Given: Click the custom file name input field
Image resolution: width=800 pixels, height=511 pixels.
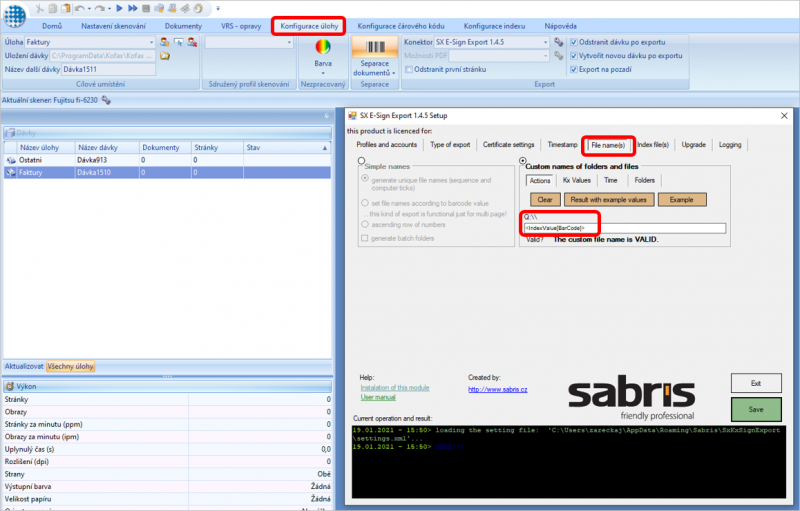Looking at the screenshot, I should [624, 228].
